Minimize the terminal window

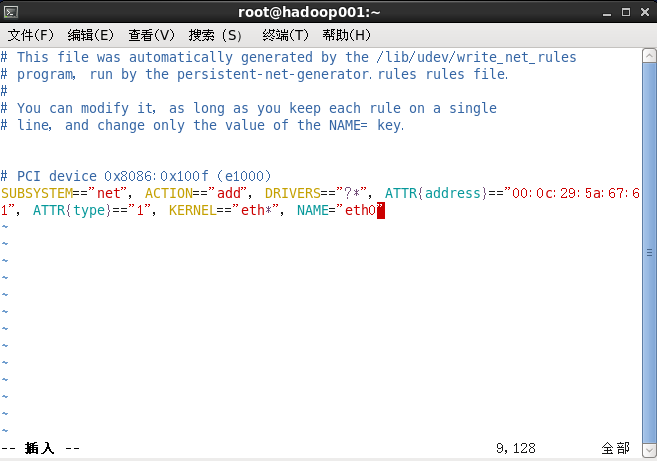(607, 13)
